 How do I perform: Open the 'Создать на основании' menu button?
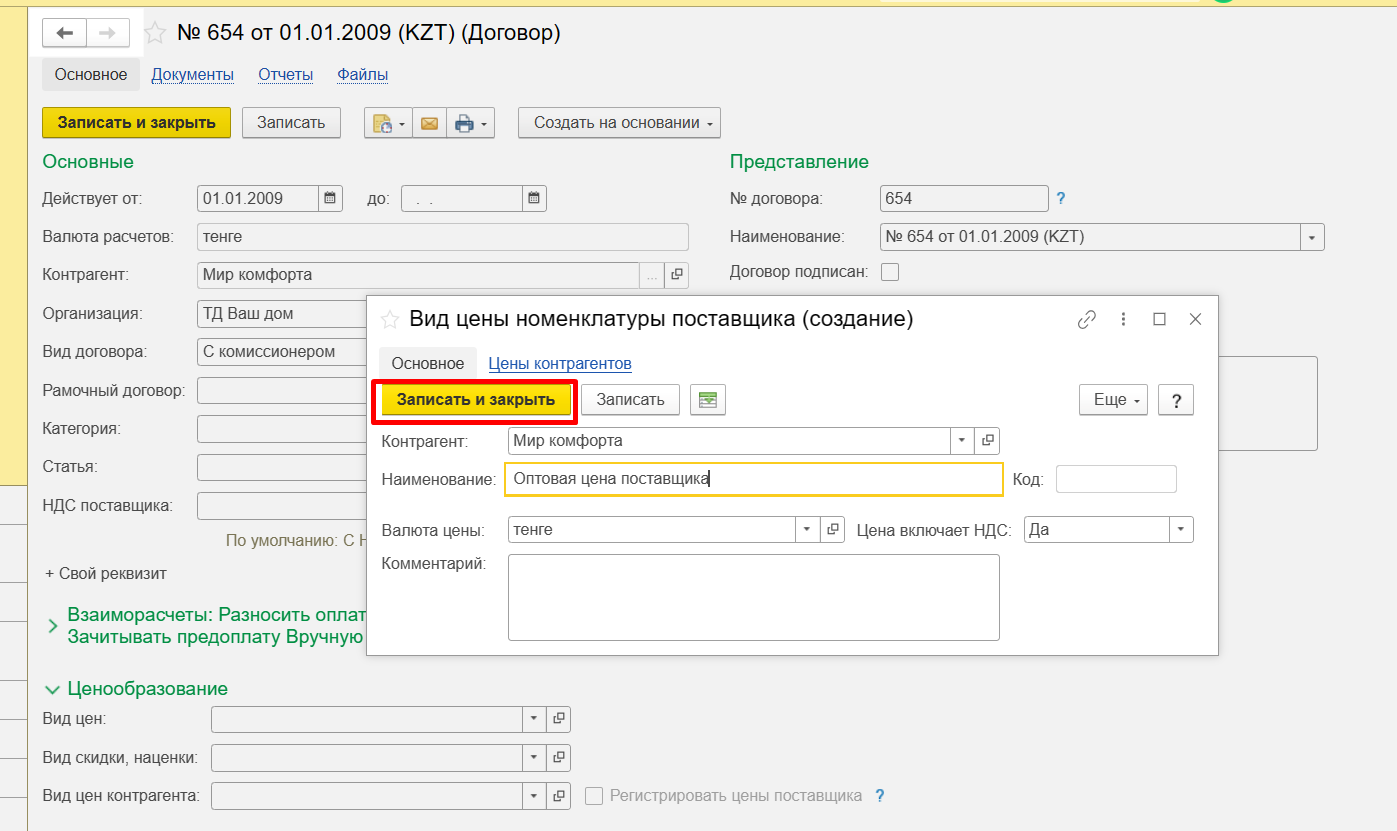(x=619, y=123)
